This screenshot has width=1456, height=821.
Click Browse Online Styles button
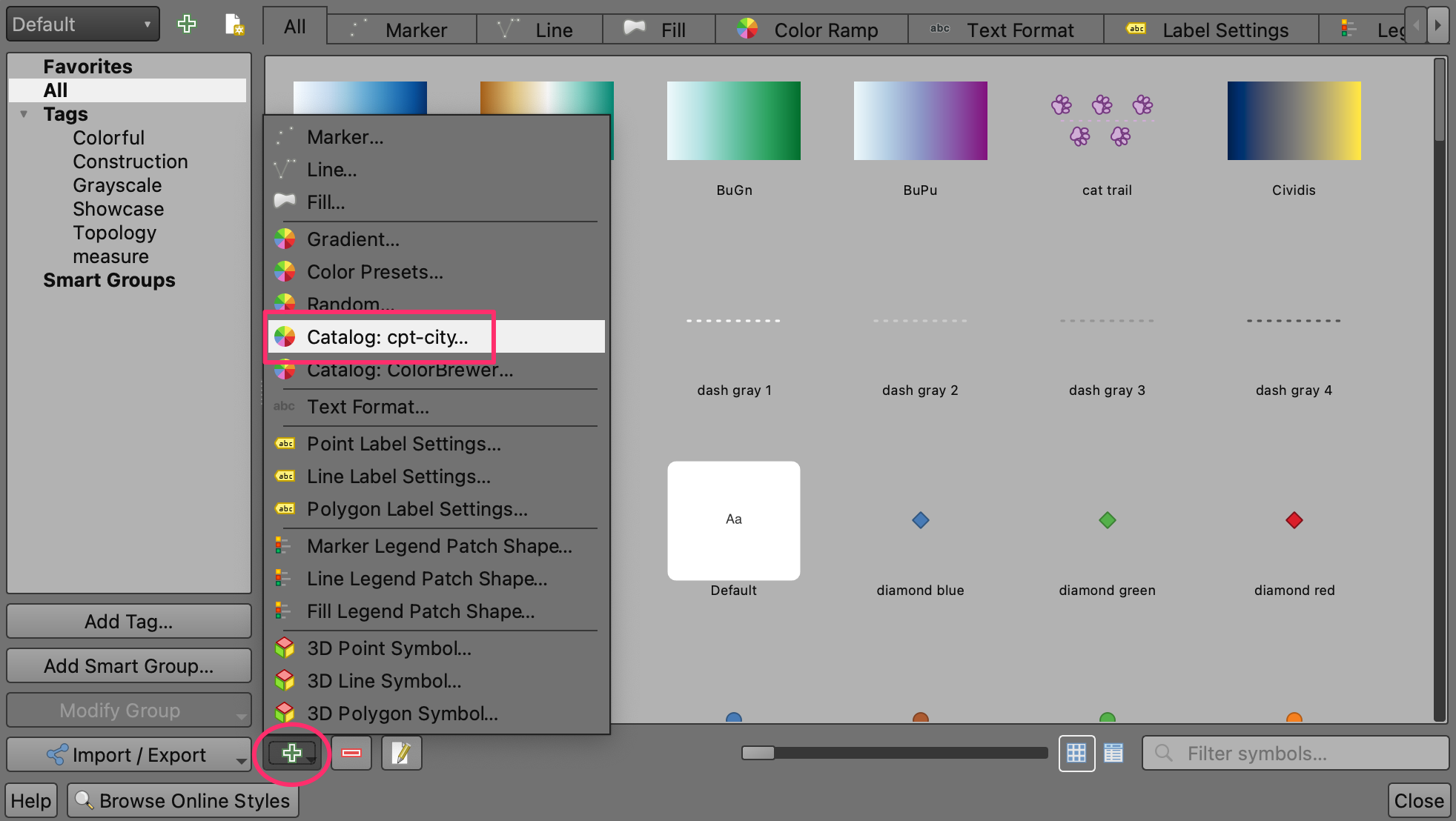click(183, 800)
